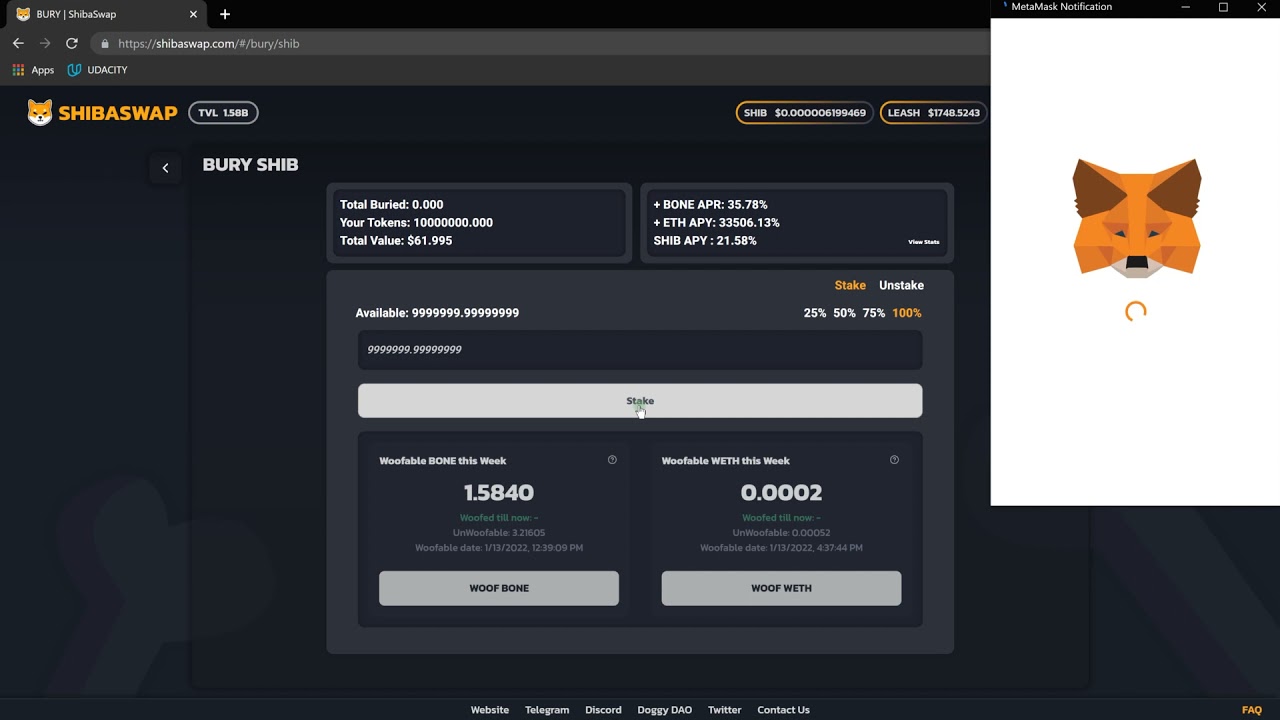
Task: Select 100% of available amount
Action: [907, 313]
